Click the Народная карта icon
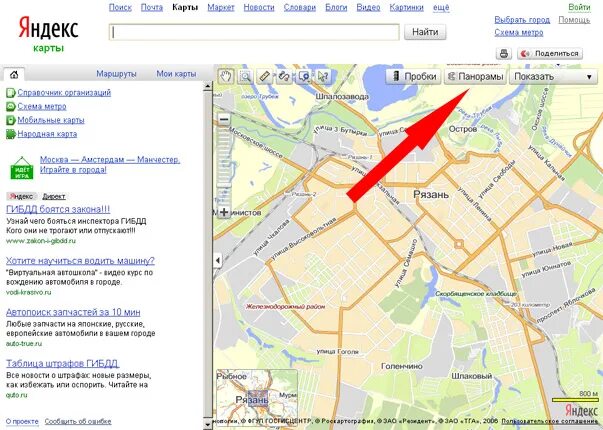603x430 pixels. click(x=10, y=134)
